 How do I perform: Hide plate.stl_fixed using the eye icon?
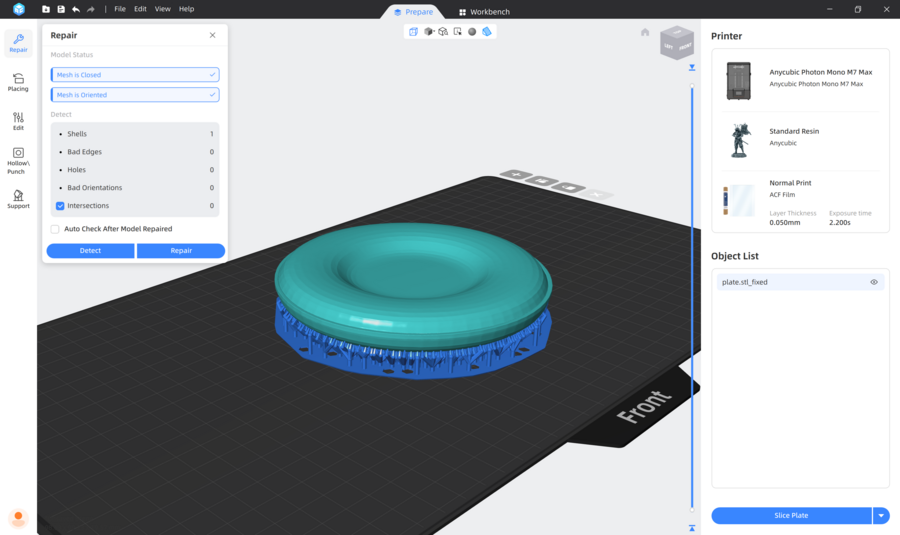[x=874, y=282]
